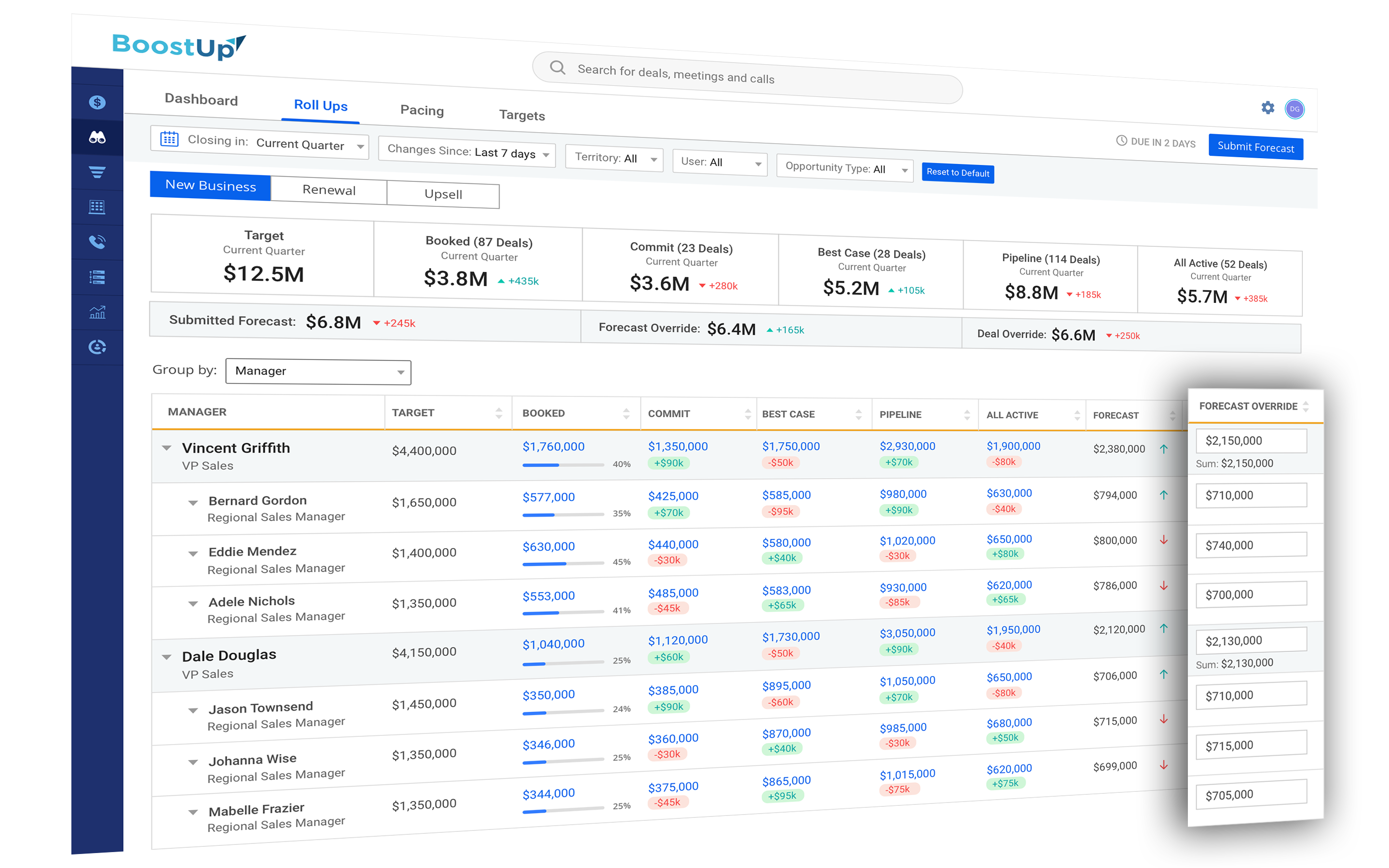Viewport: 1389px width, 868px height.
Task: Click Vincent Griffith 40% booked progress bar
Action: coord(563,465)
